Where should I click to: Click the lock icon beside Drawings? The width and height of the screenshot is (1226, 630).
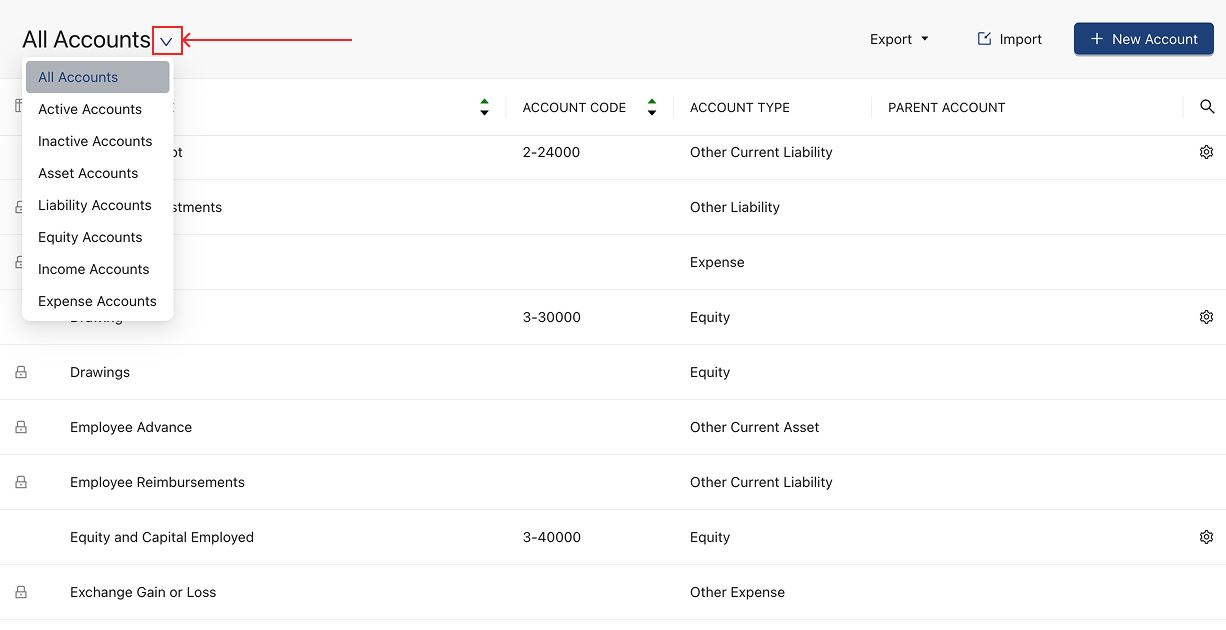coord(21,371)
